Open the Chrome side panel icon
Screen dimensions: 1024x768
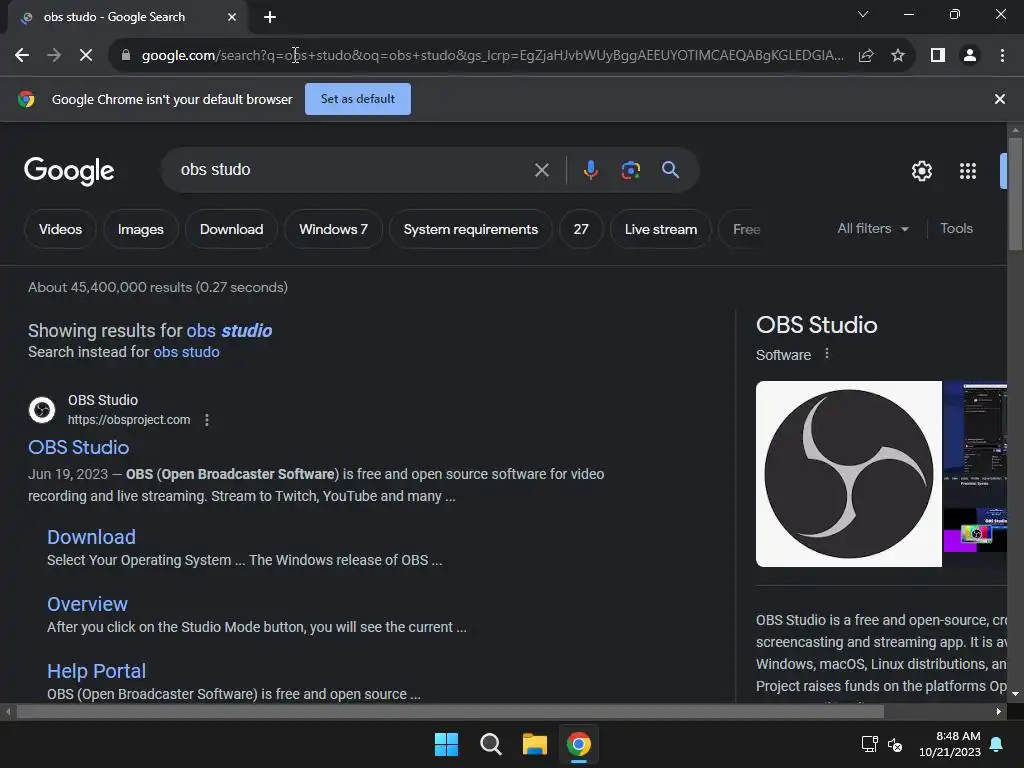coord(938,56)
